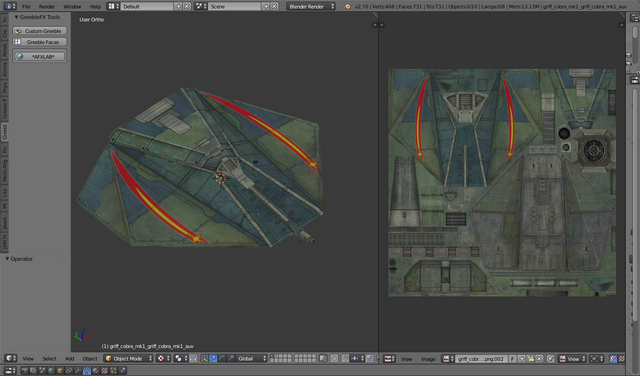
Task: Add new scene plus next to Scene
Action: (x=266, y=7)
